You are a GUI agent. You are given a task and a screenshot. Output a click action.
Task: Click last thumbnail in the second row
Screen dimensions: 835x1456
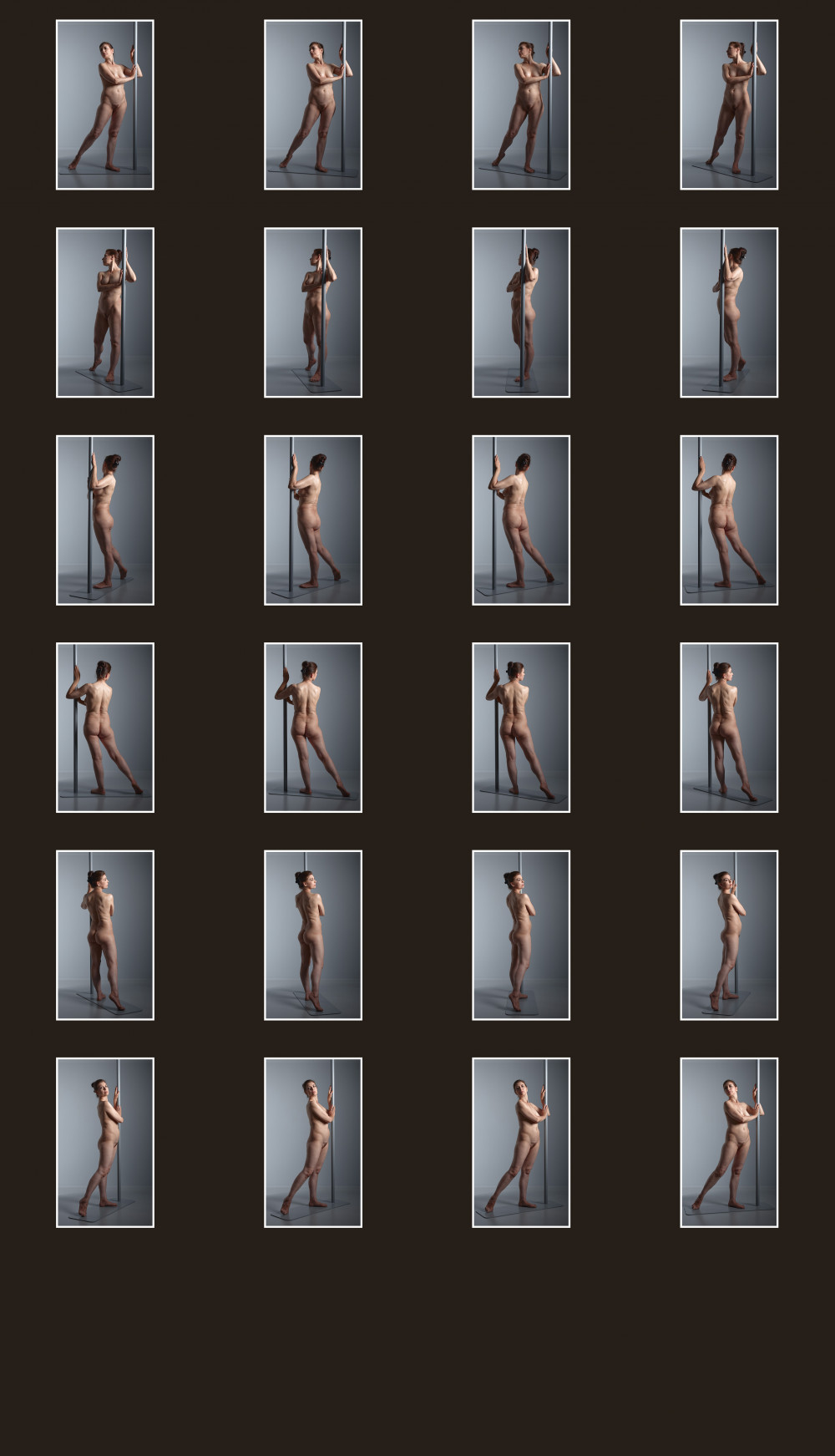pos(729,312)
